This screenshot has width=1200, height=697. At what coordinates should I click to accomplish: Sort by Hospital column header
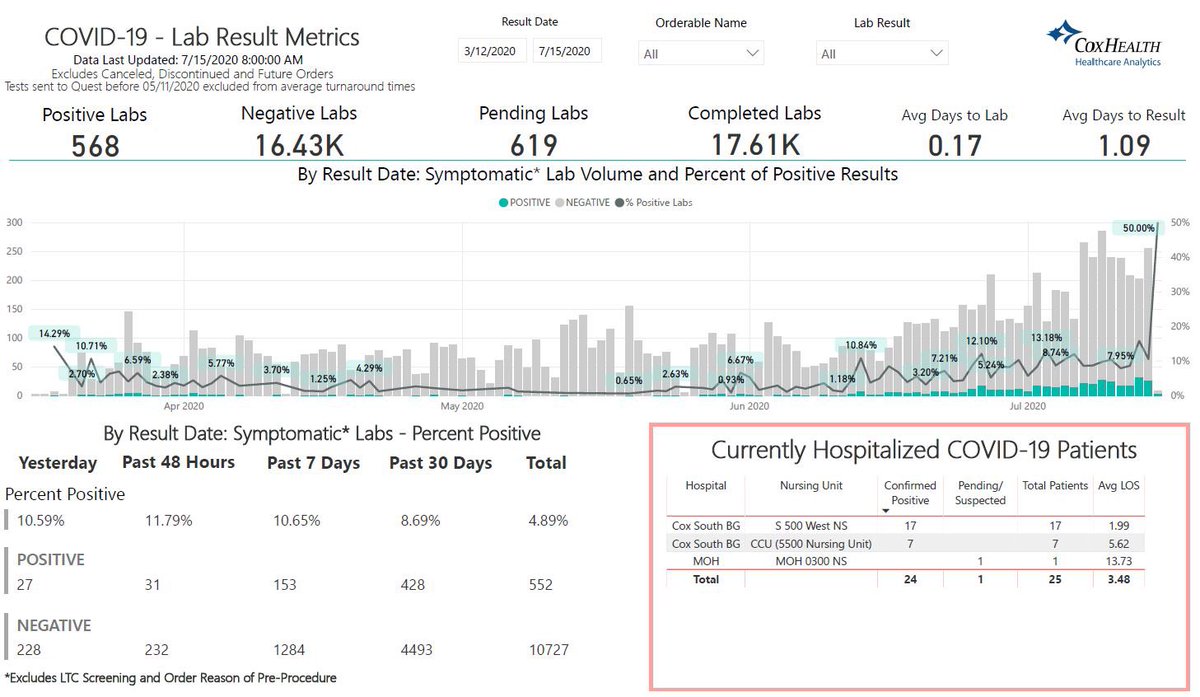click(x=706, y=485)
